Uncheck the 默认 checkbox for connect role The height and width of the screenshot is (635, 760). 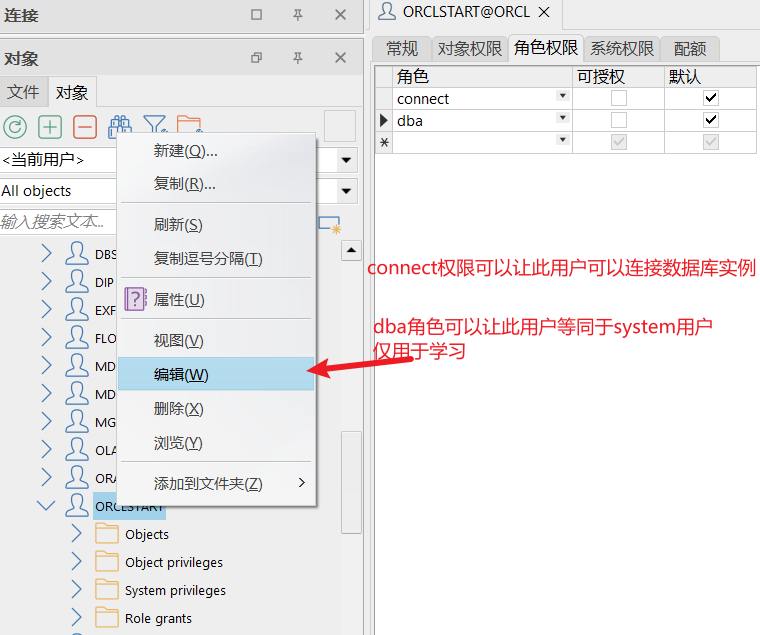tap(711, 98)
